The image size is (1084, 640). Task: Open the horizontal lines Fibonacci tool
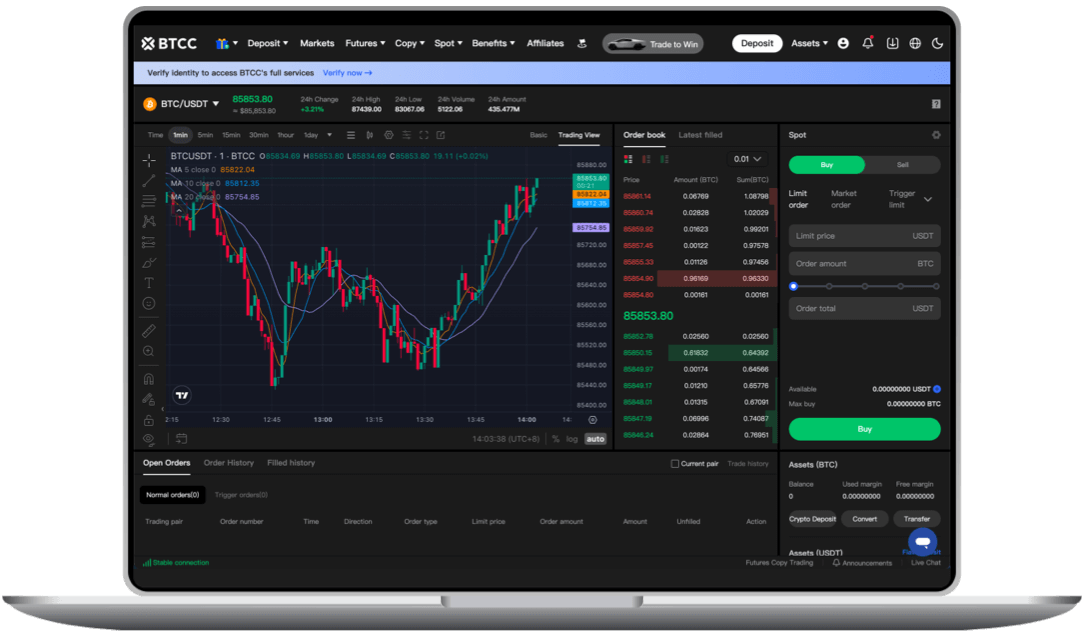pyautogui.click(x=149, y=201)
